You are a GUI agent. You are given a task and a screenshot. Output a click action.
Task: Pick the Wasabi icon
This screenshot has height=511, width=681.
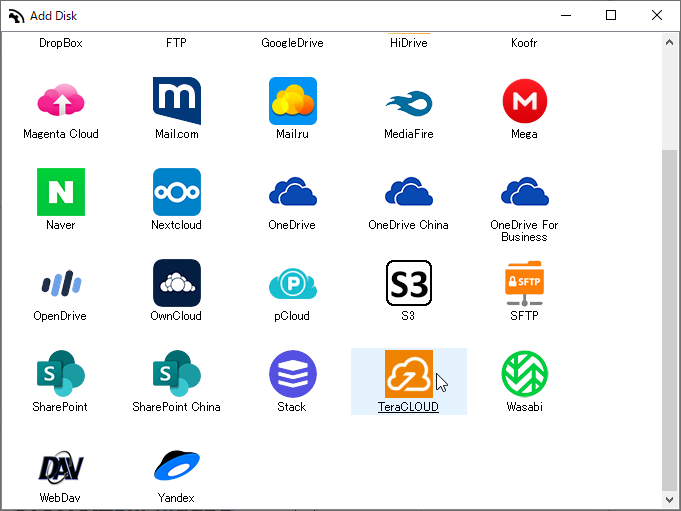click(x=524, y=374)
